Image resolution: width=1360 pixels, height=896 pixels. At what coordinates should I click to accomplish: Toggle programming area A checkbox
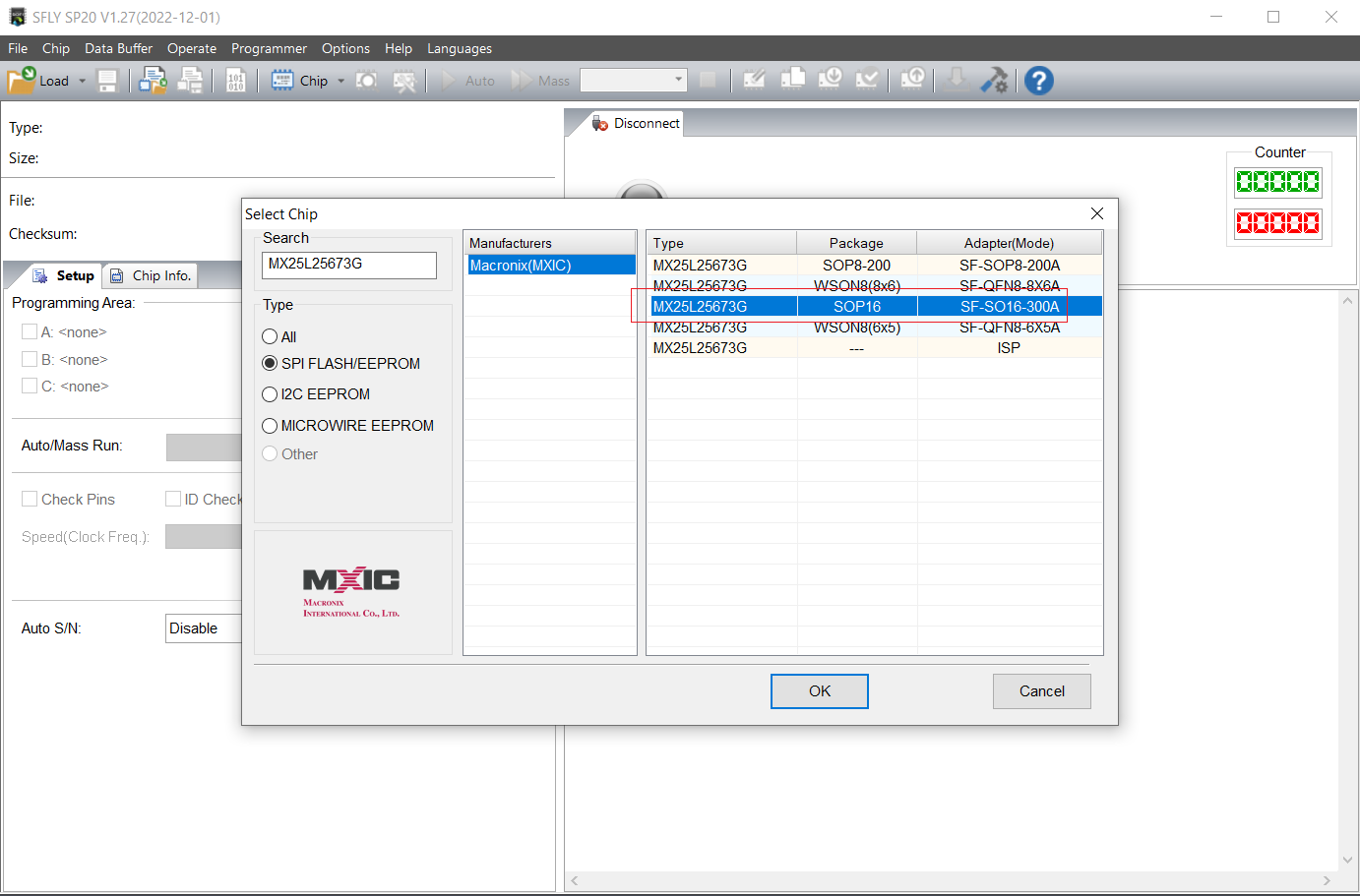click(x=30, y=331)
